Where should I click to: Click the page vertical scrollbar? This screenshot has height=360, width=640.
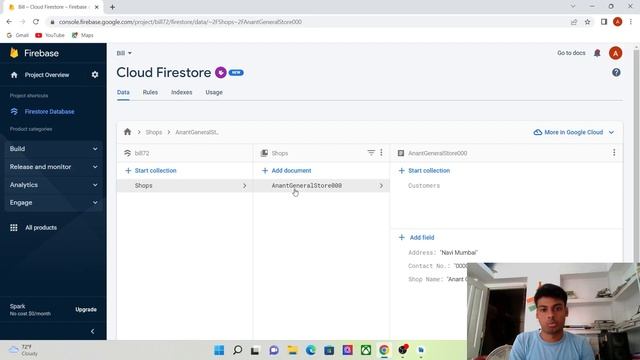(x=636, y=155)
